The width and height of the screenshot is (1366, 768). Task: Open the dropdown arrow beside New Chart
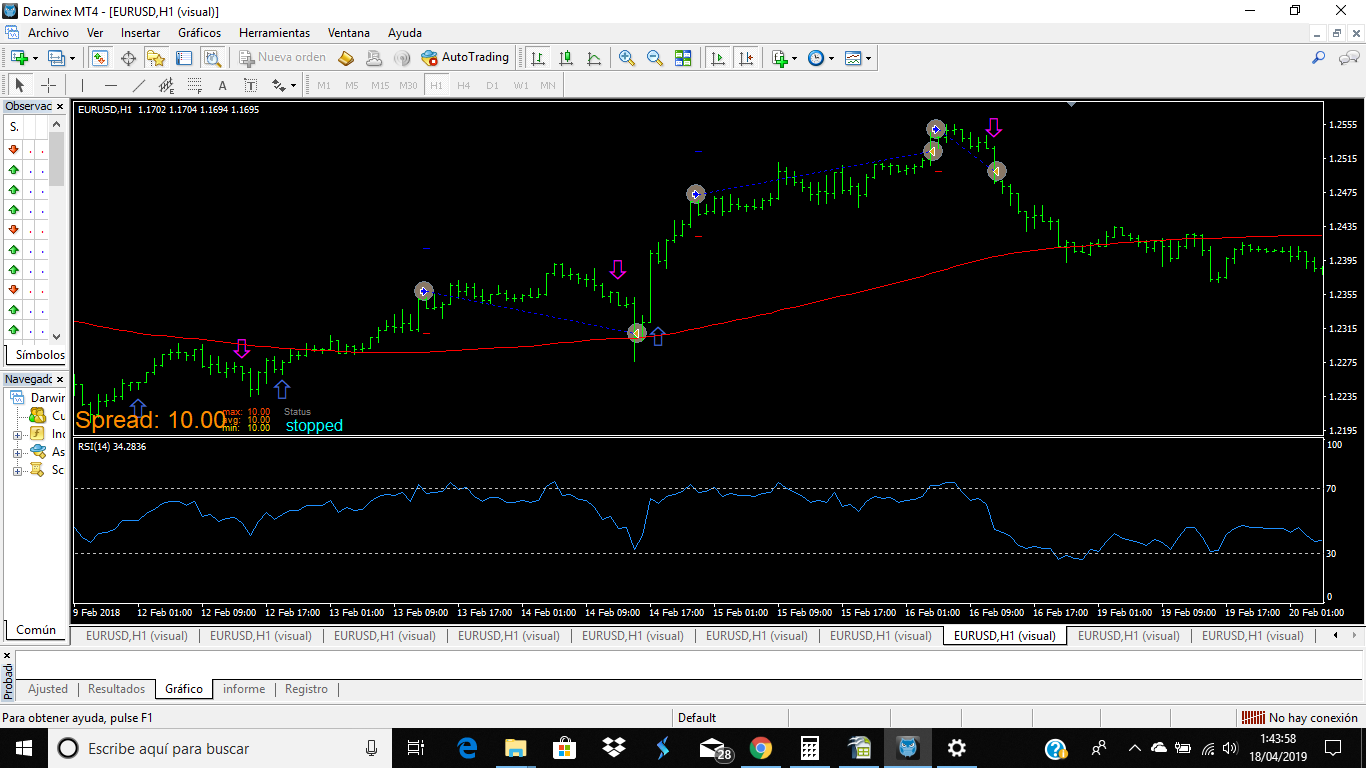pyautogui.click(x=35, y=58)
